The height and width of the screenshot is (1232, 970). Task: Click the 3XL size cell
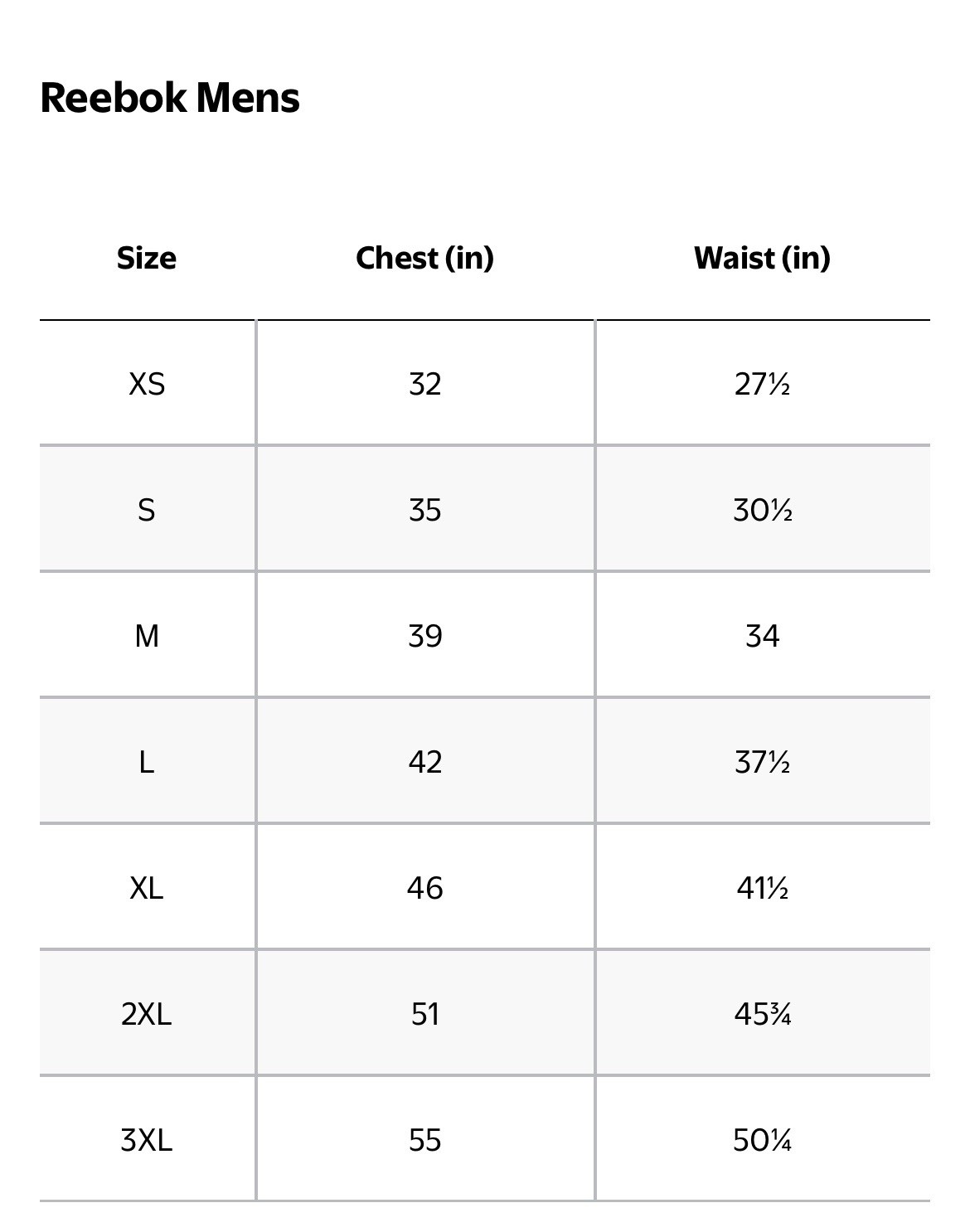[147, 1140]
